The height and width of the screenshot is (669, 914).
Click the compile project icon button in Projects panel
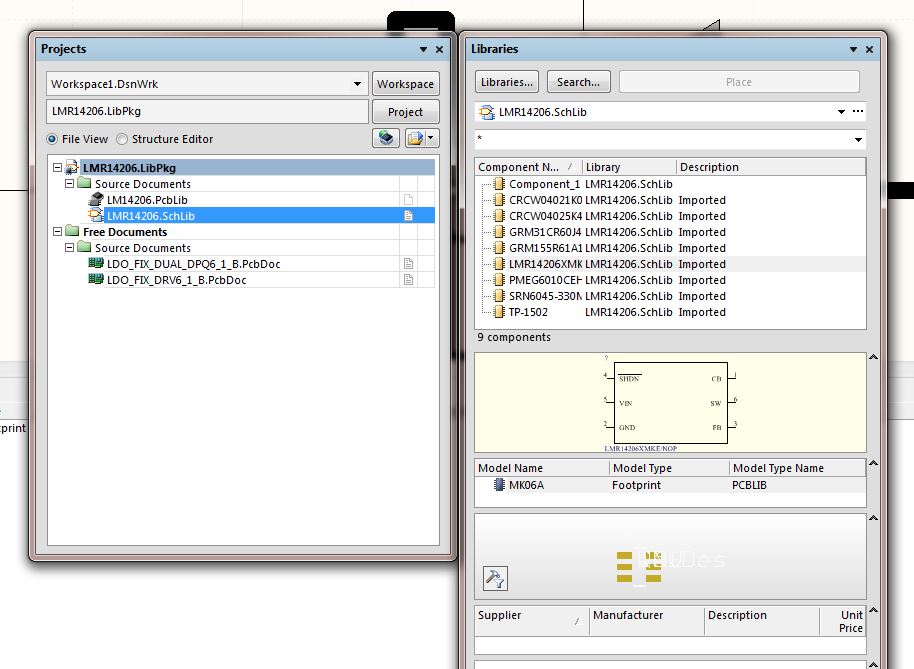coord(386,138)
